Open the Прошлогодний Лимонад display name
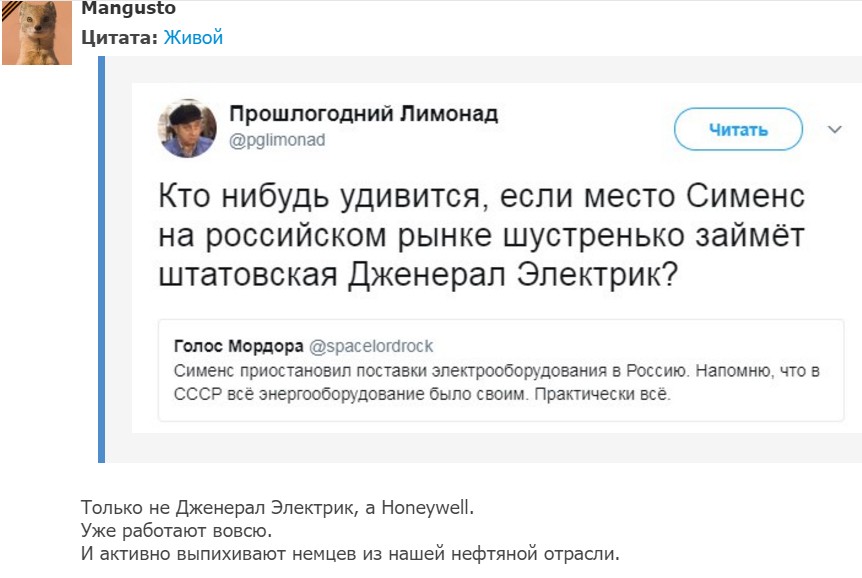Screen dimensions: 862x578 pos(364,113)
